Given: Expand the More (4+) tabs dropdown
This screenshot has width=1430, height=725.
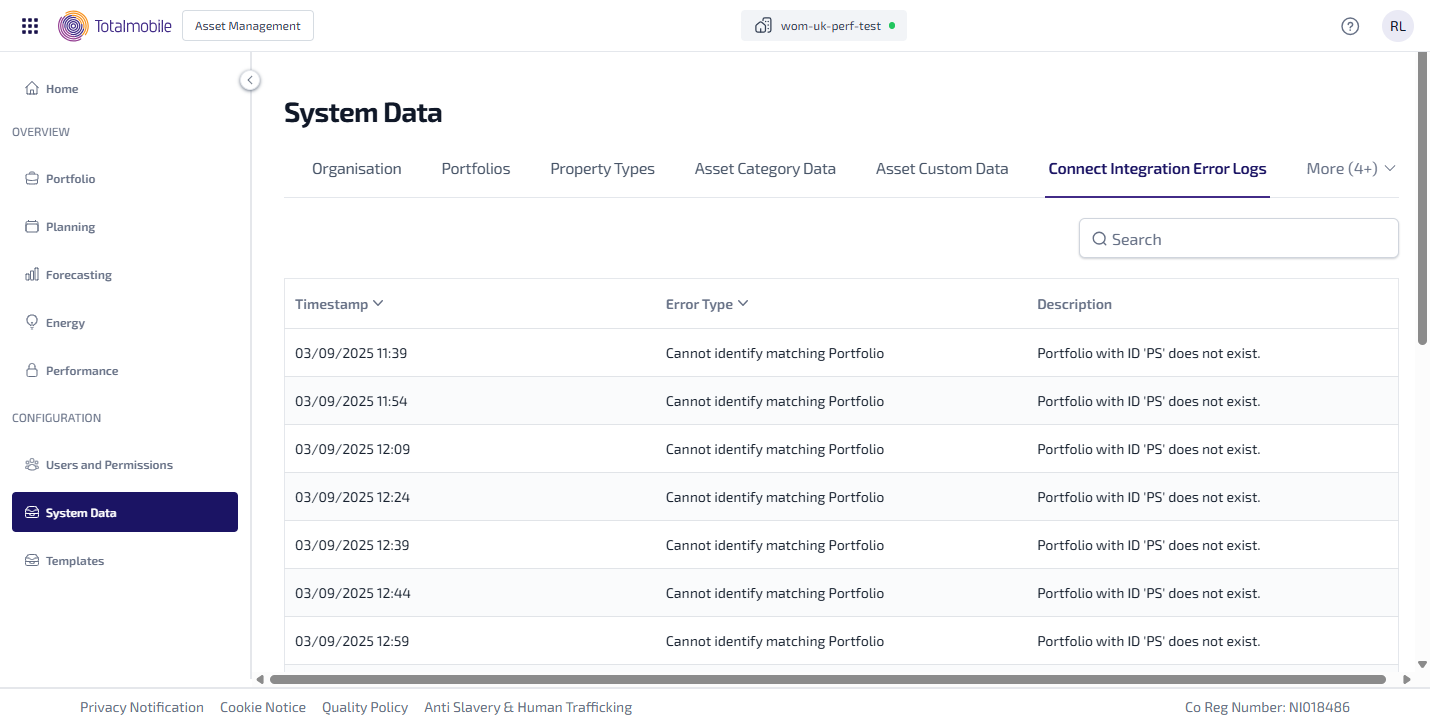Looking at the screenshot, I should tap(1350, 169).
